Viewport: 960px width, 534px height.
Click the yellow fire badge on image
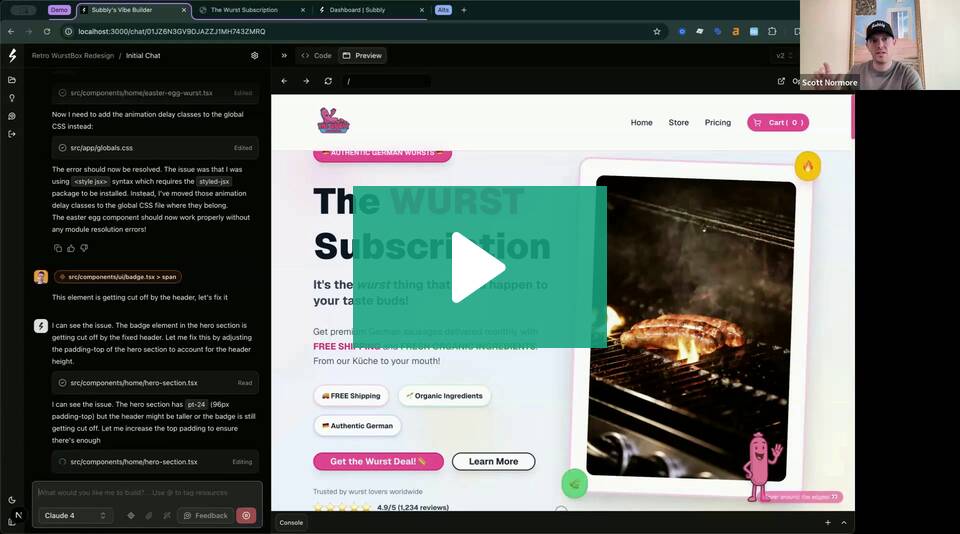[x=808, y=166]
